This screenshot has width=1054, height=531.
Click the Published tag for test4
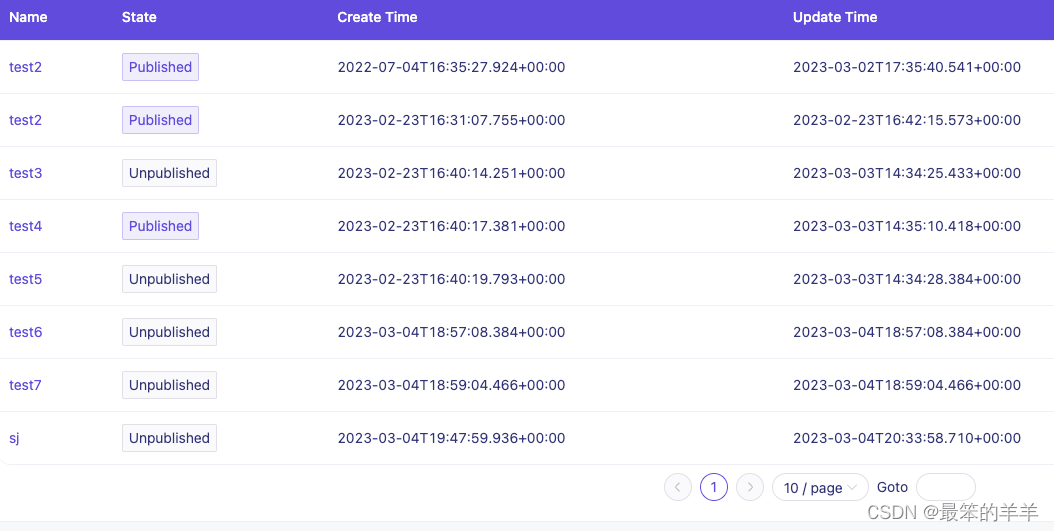tap(161, 227)
